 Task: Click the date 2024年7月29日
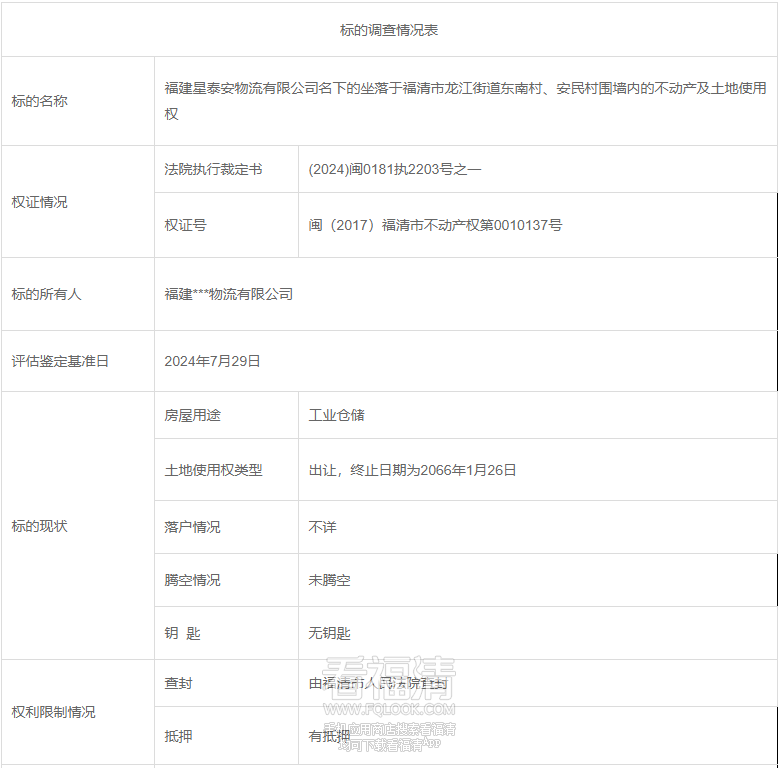click(212, 361)
